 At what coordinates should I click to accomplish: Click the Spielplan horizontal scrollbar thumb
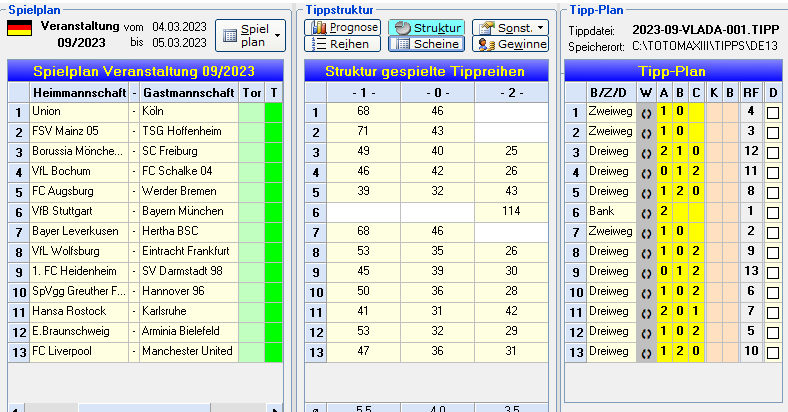(x=144, y=408)
